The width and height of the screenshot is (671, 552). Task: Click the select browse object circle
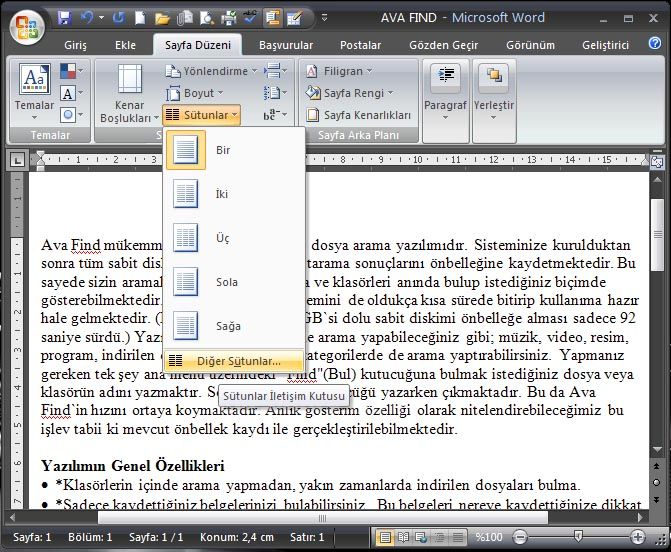tap(657, 483)
